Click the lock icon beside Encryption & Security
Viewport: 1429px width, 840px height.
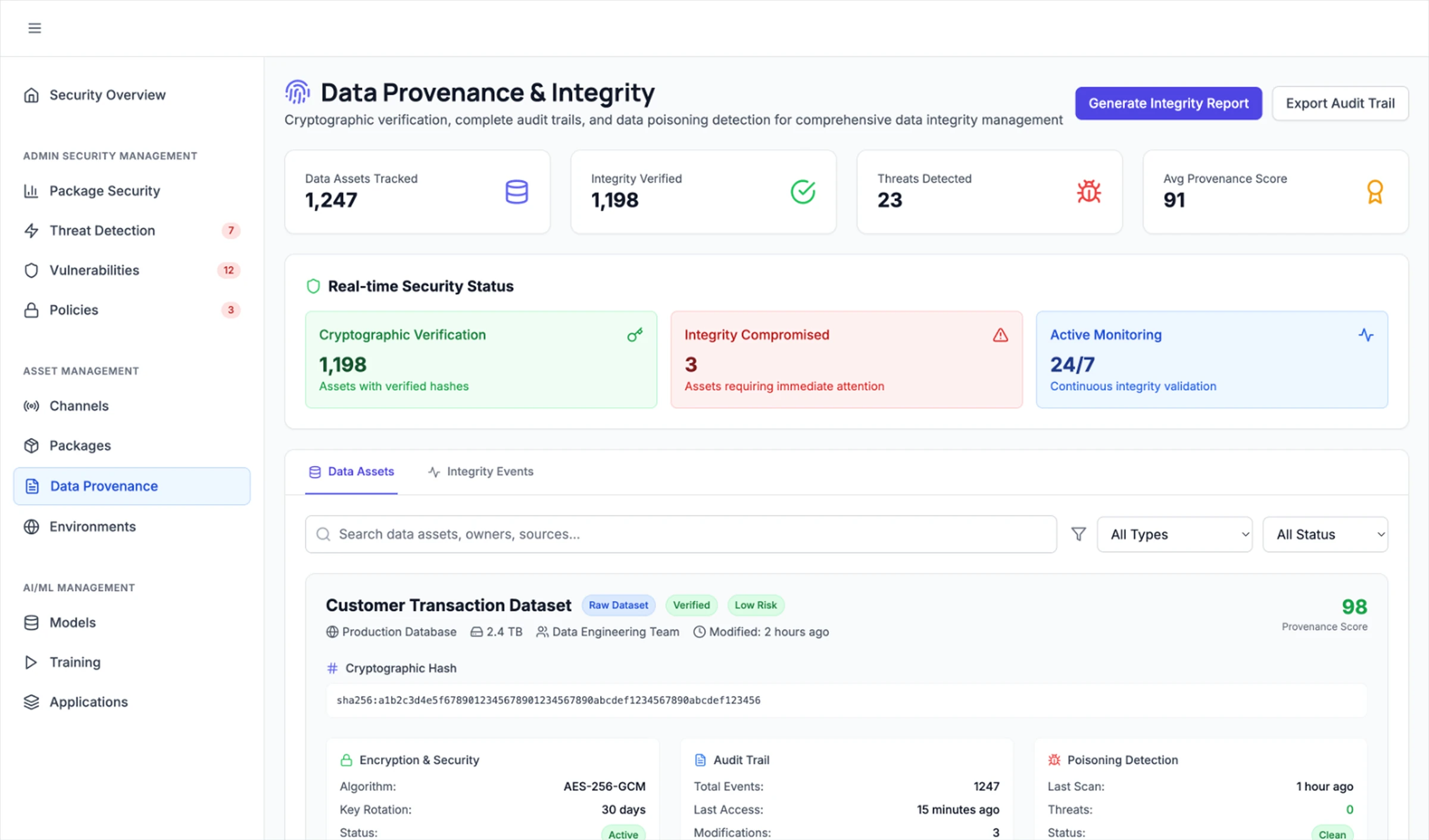[x=346, y=760]
